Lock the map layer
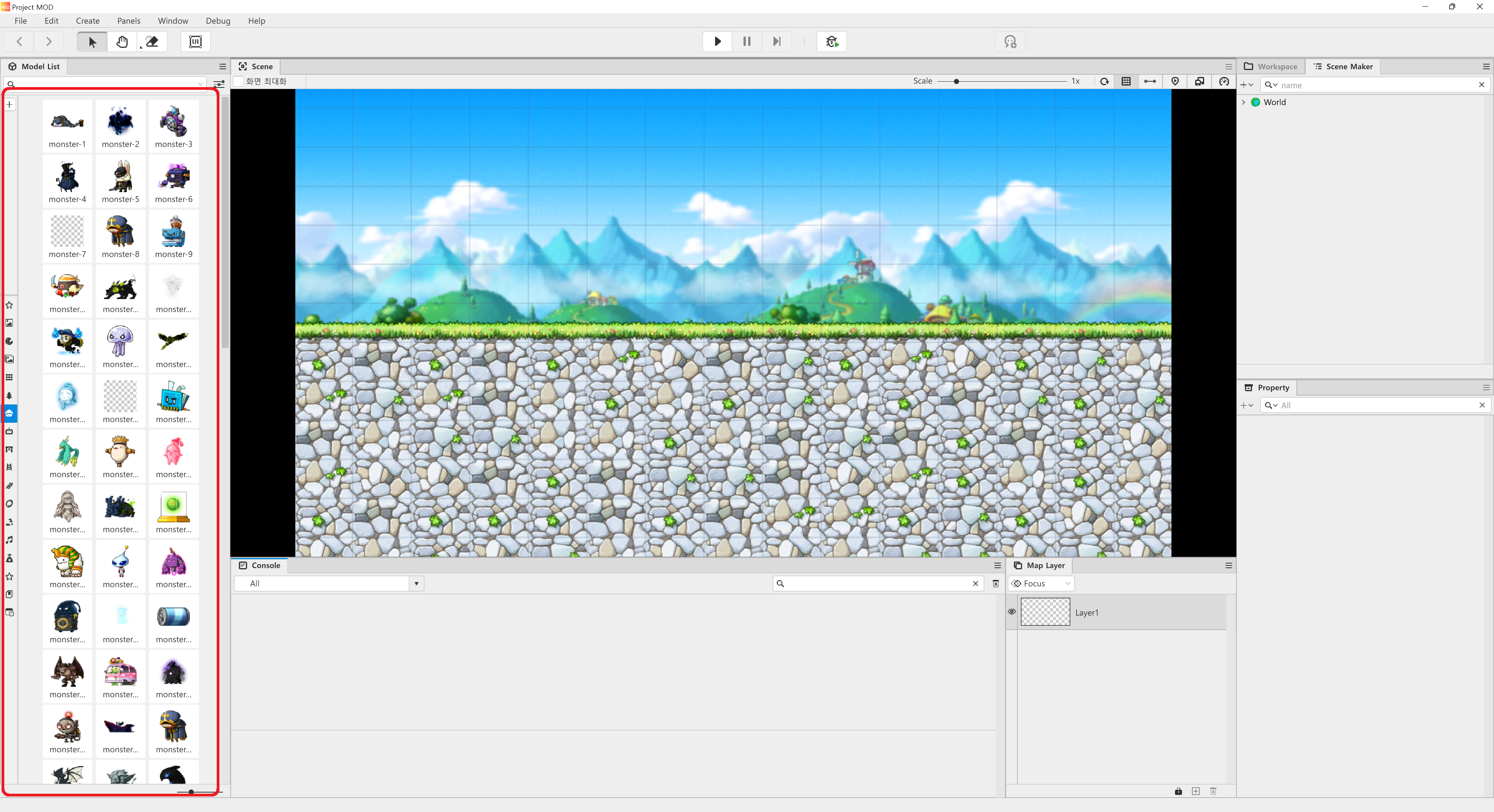 coord(1178,791)
